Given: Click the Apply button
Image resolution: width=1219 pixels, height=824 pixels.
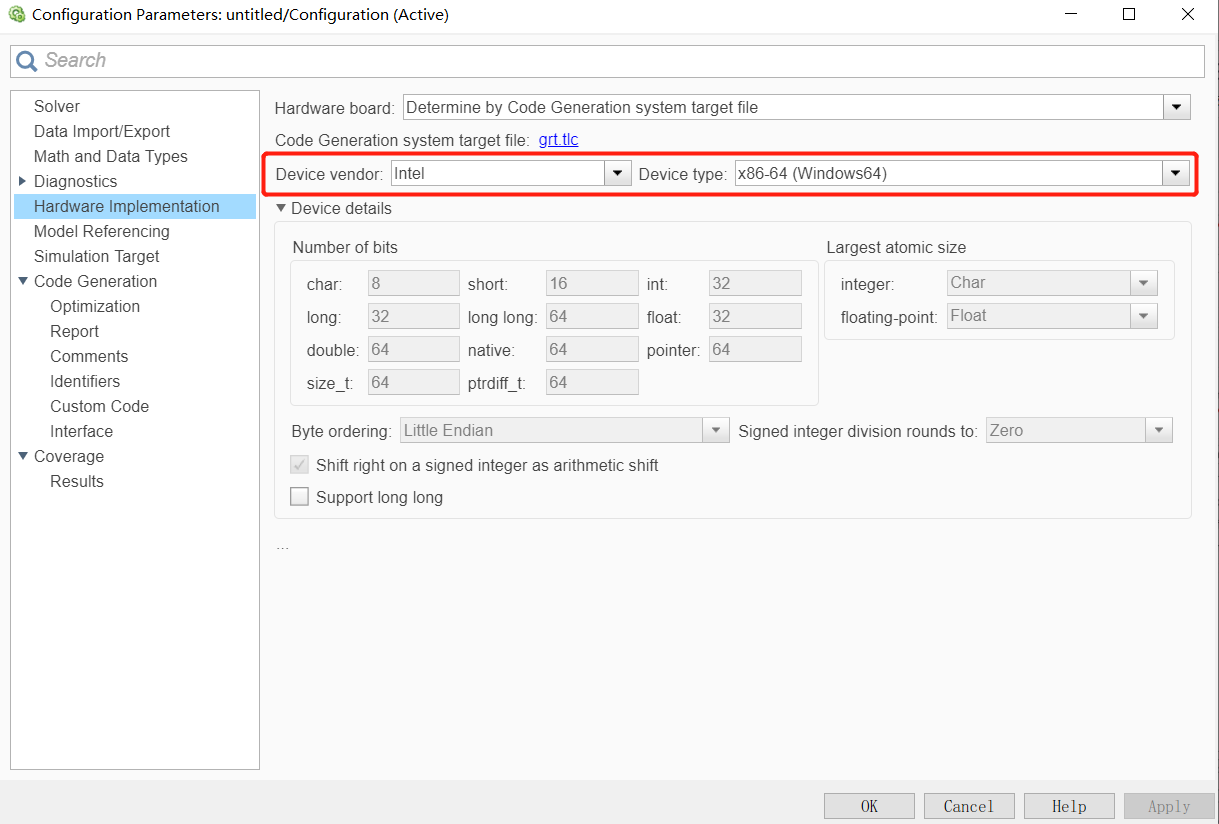Looking at the screenshot, I should coord(1169,806).
